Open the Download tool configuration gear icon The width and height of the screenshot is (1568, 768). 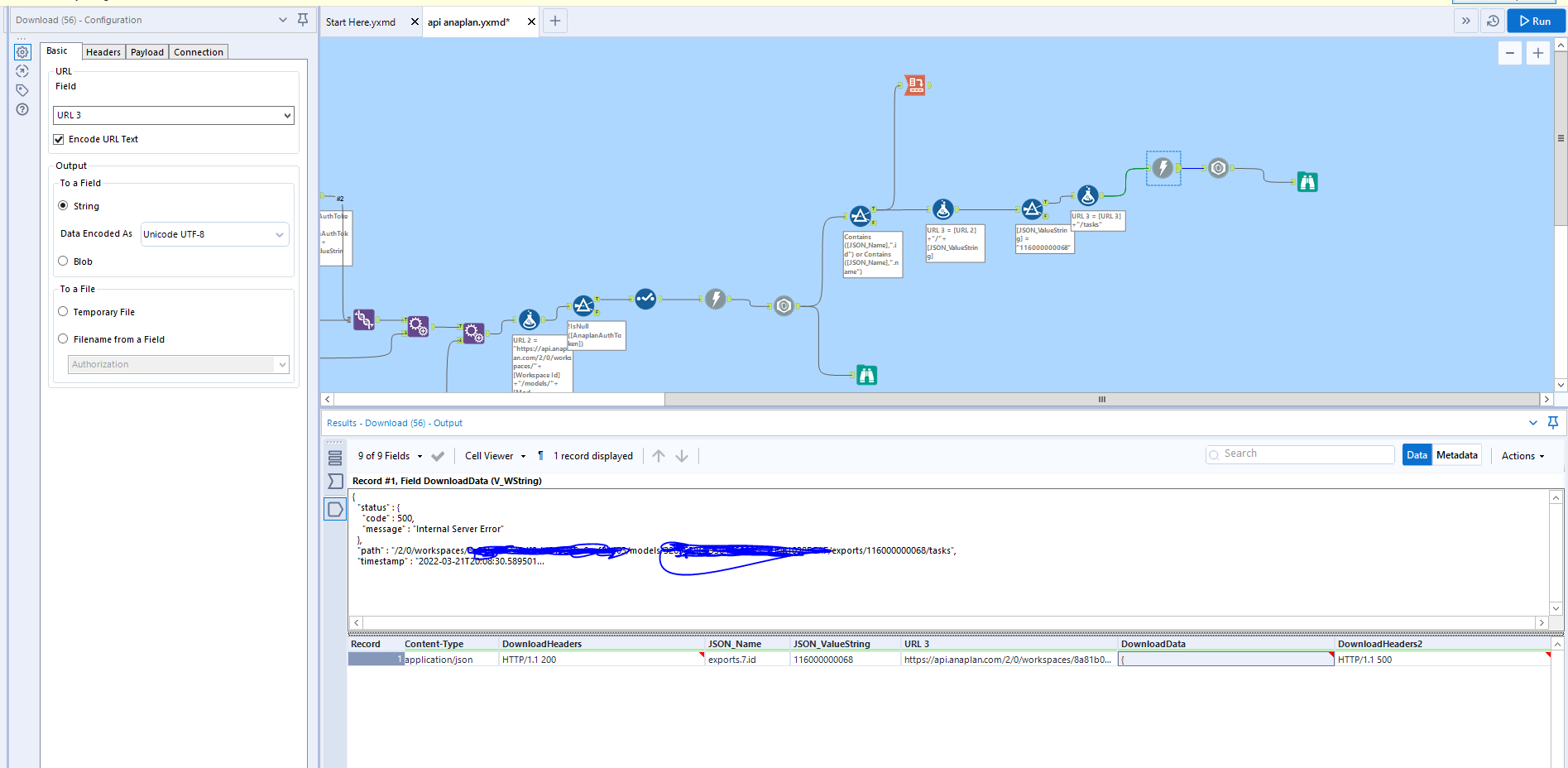[x=22, y=51]
